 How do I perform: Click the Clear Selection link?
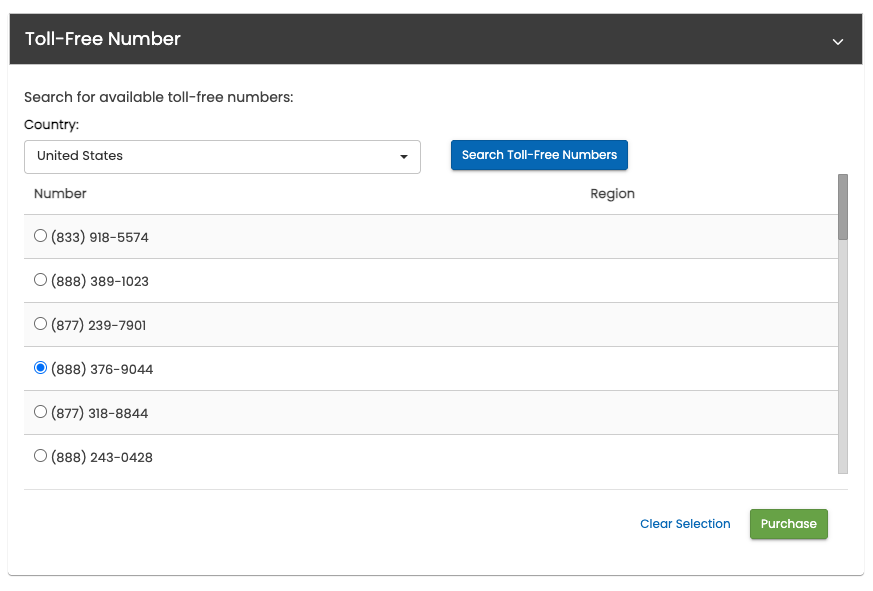685,524
